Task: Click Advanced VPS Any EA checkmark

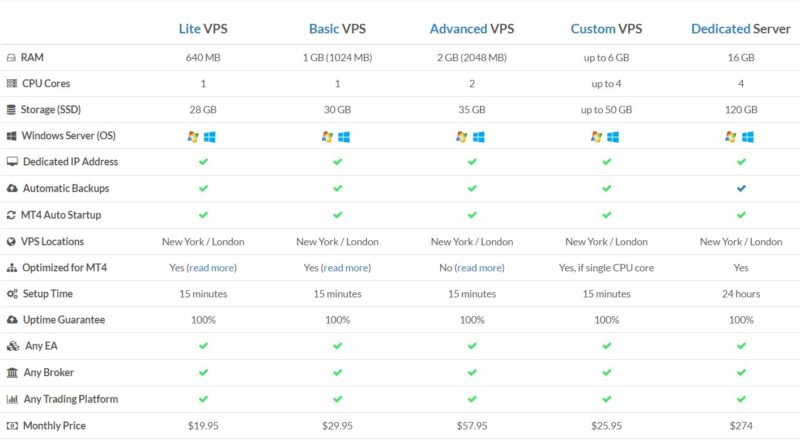Action: pos(472,346)
